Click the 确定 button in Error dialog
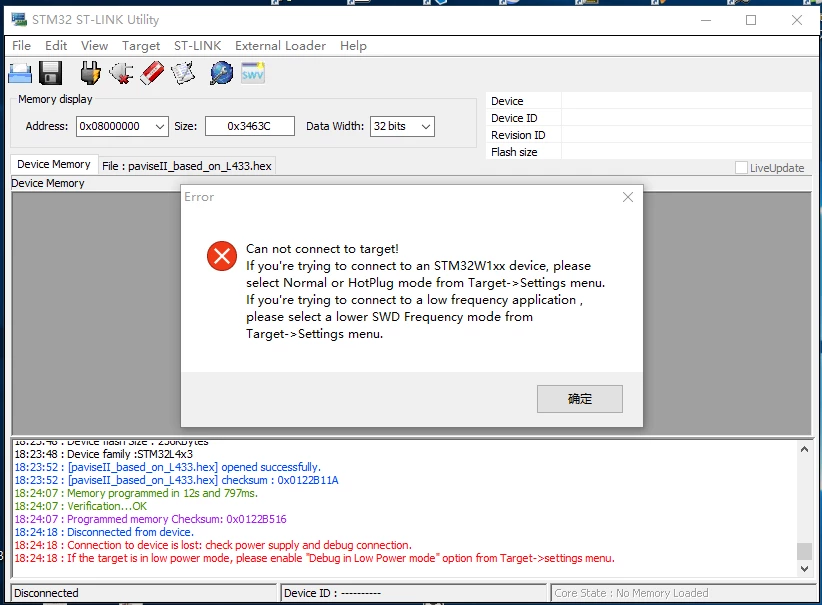Viewport: 822px width, 605px height. click(x=580, y=399)
